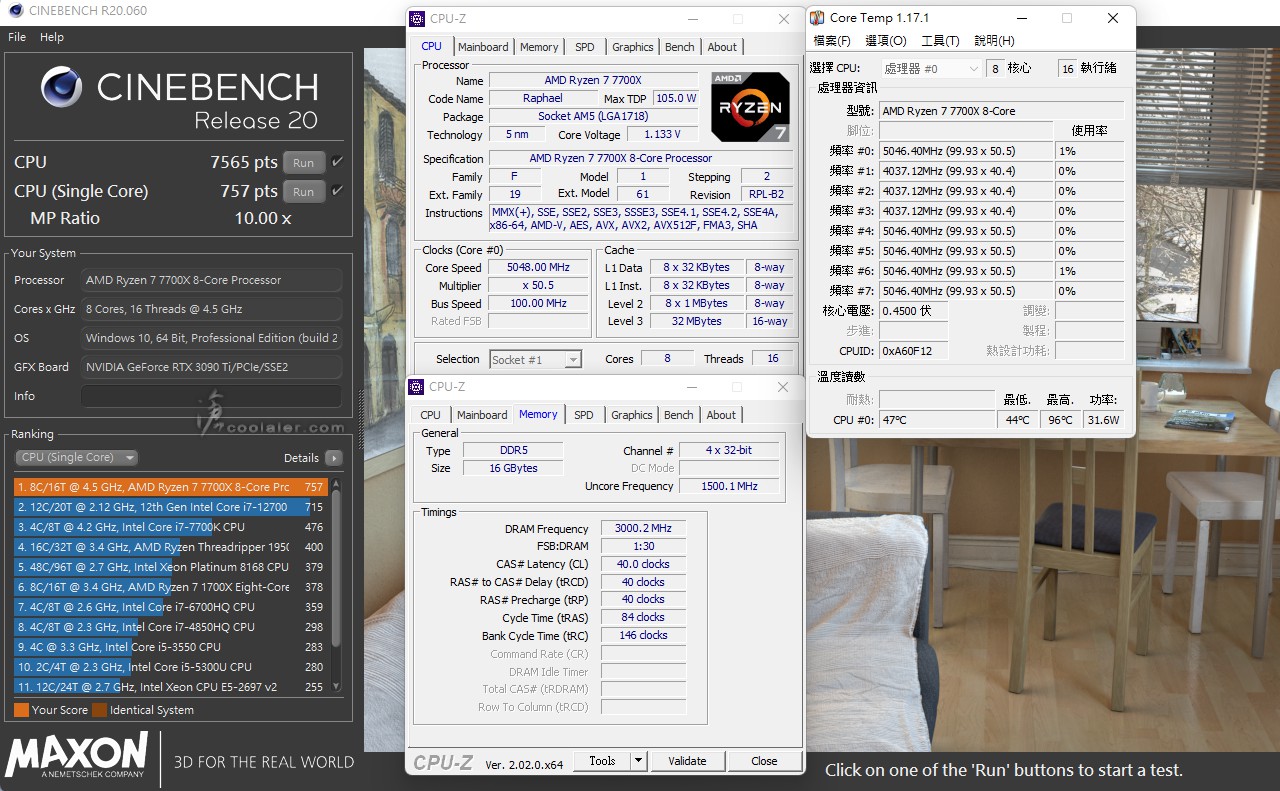The height and width of the screenshot is (791, 1280).
Task: Click the upper CPU-Z title bar icon
Action: (x=419, y=19)
